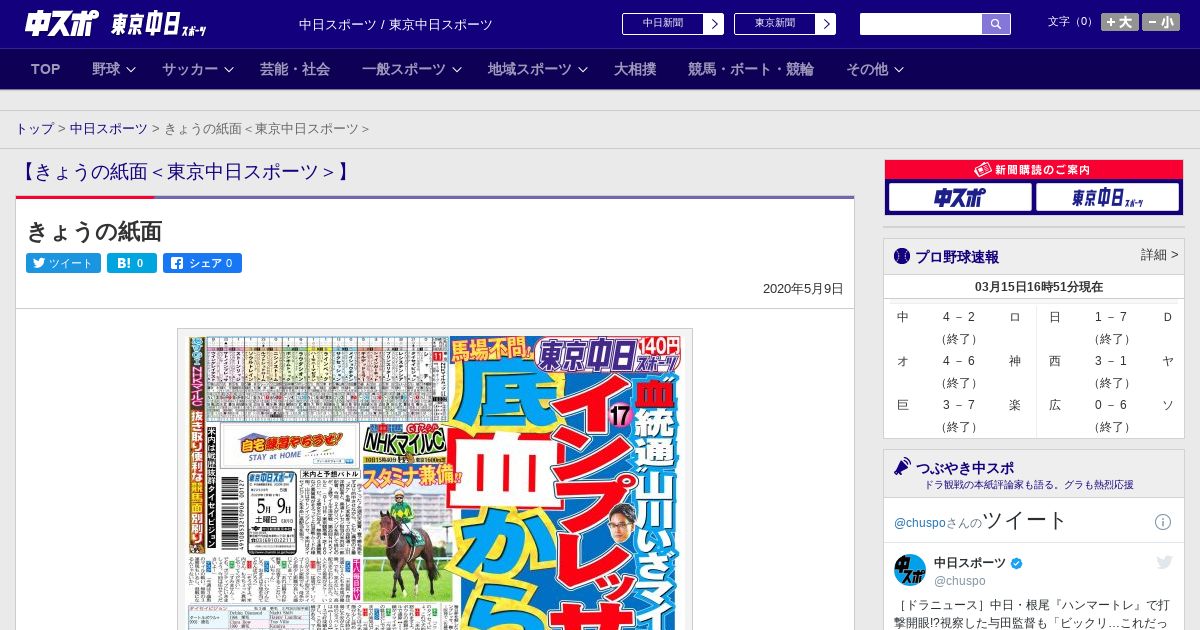Click the search magnifier button

coord(996,24)
